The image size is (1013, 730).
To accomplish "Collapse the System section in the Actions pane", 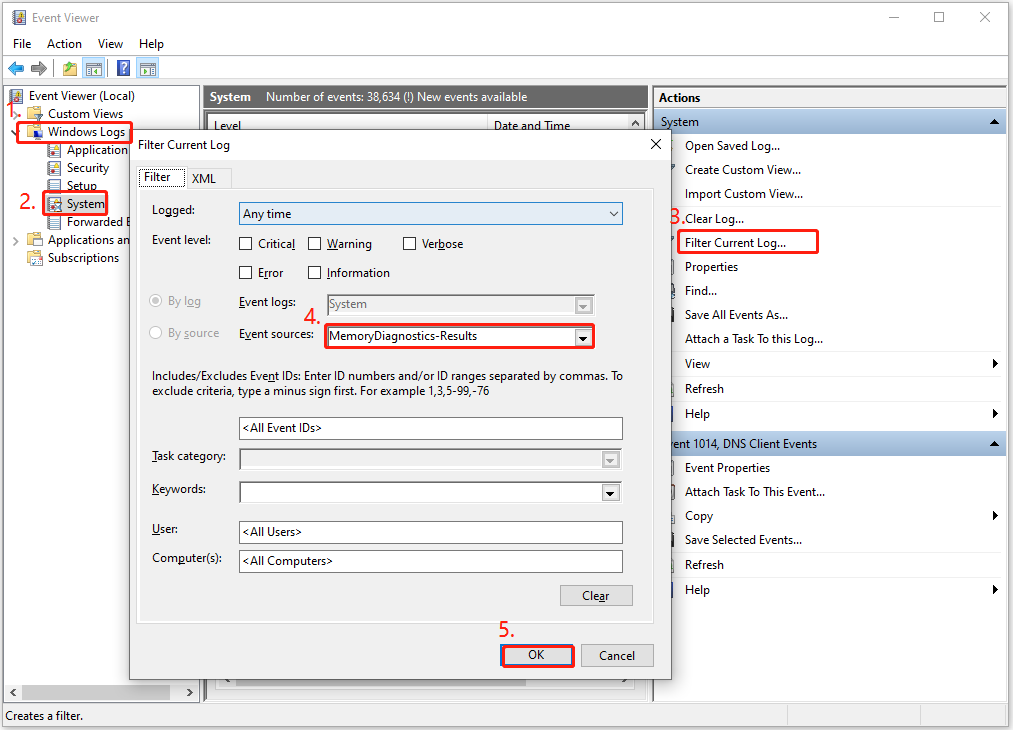I will (996, 121).
